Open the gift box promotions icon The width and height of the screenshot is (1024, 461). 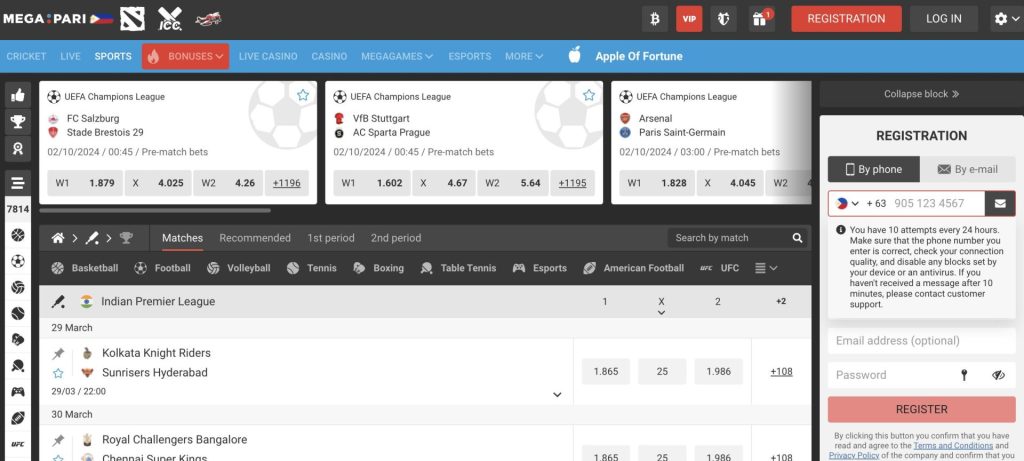click(x=762, y=19)
